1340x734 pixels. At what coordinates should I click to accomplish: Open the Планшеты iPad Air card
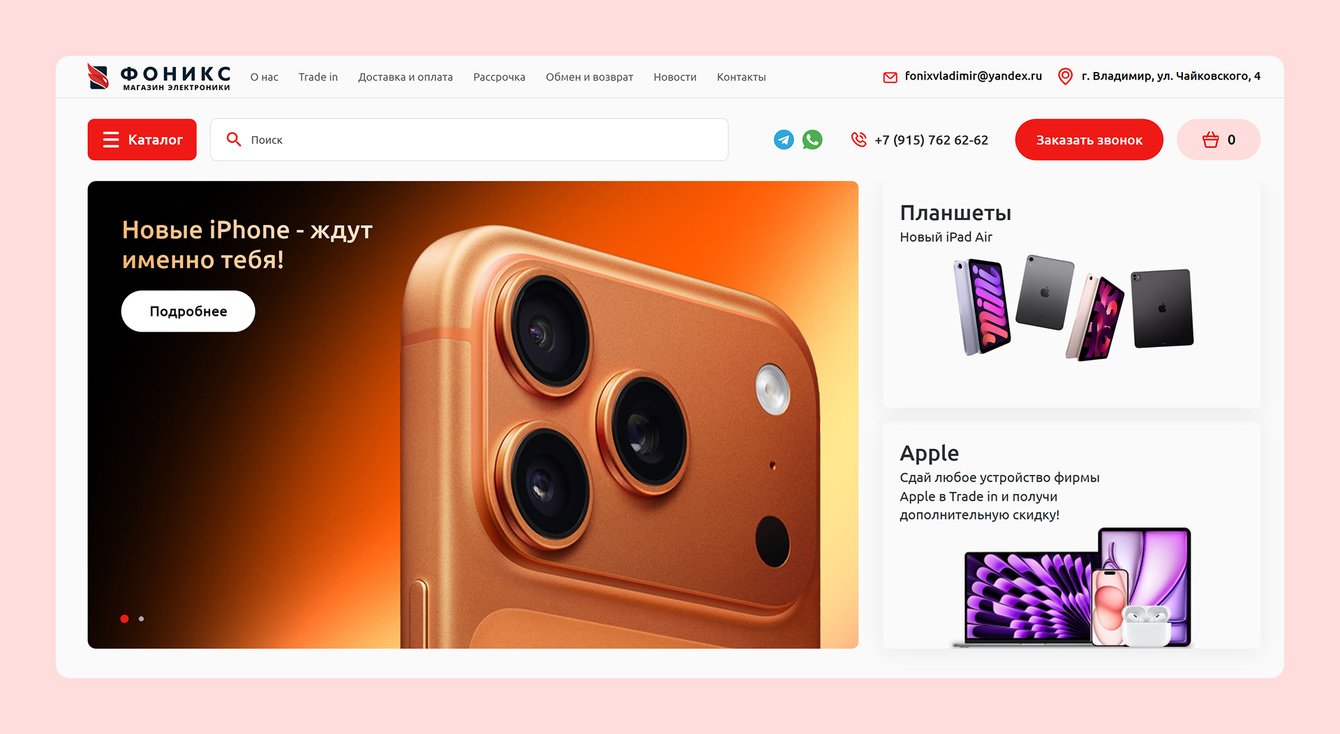pos(1071,294)
